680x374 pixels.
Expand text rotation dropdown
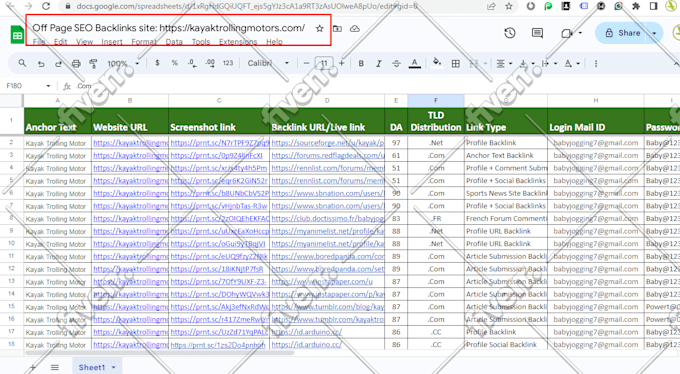[579, 64]
